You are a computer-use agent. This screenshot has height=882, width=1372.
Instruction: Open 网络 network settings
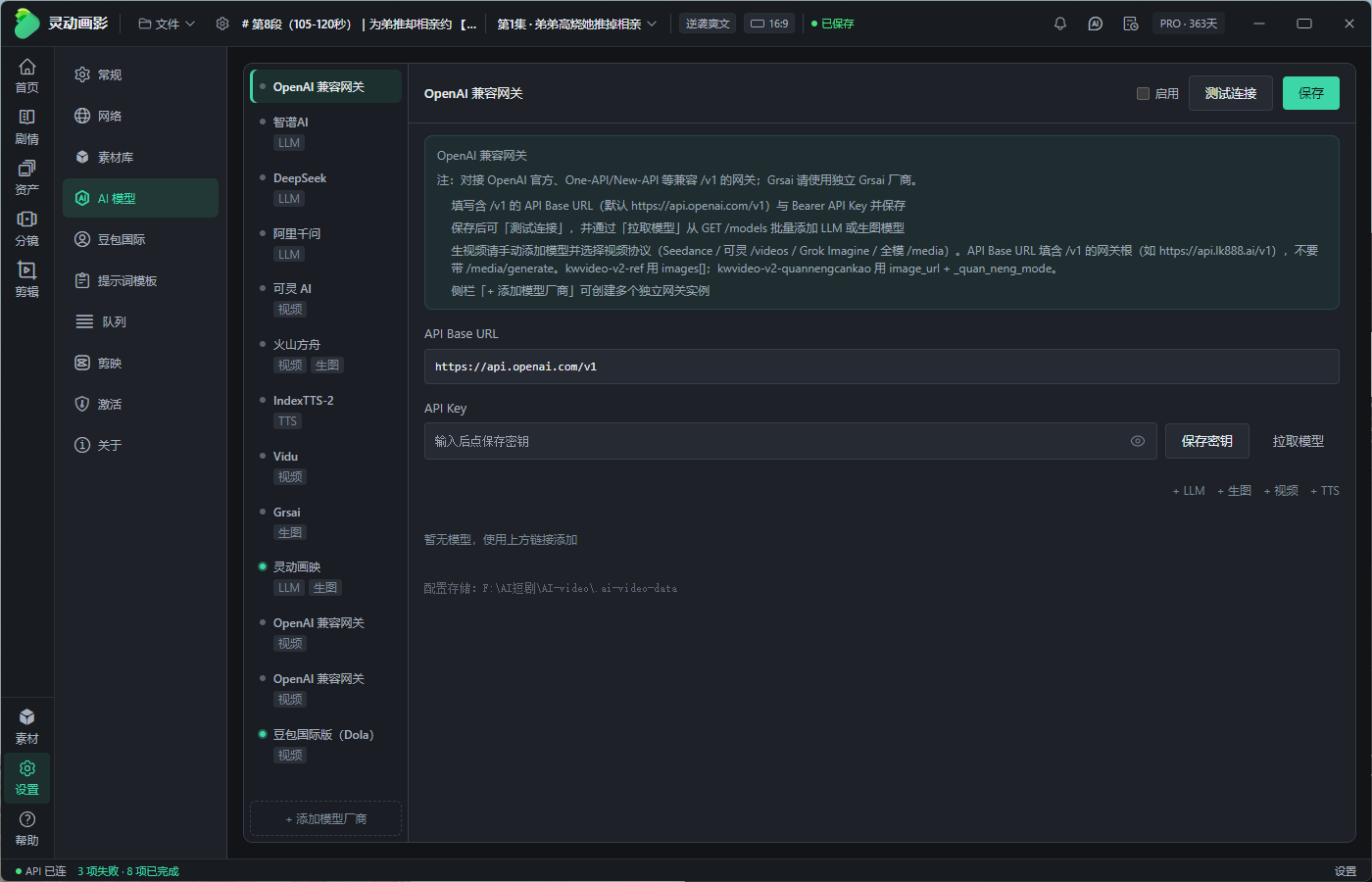pos(140,116)
